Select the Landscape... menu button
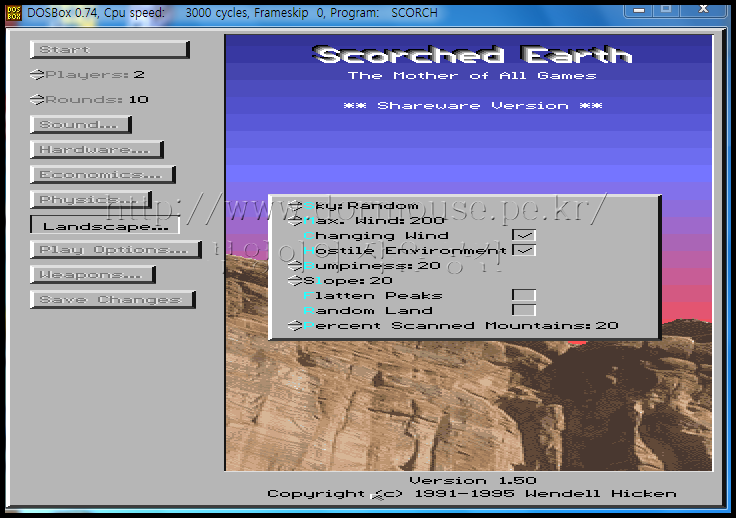Screen dimensions: 736x518 (x=105, y=225)
